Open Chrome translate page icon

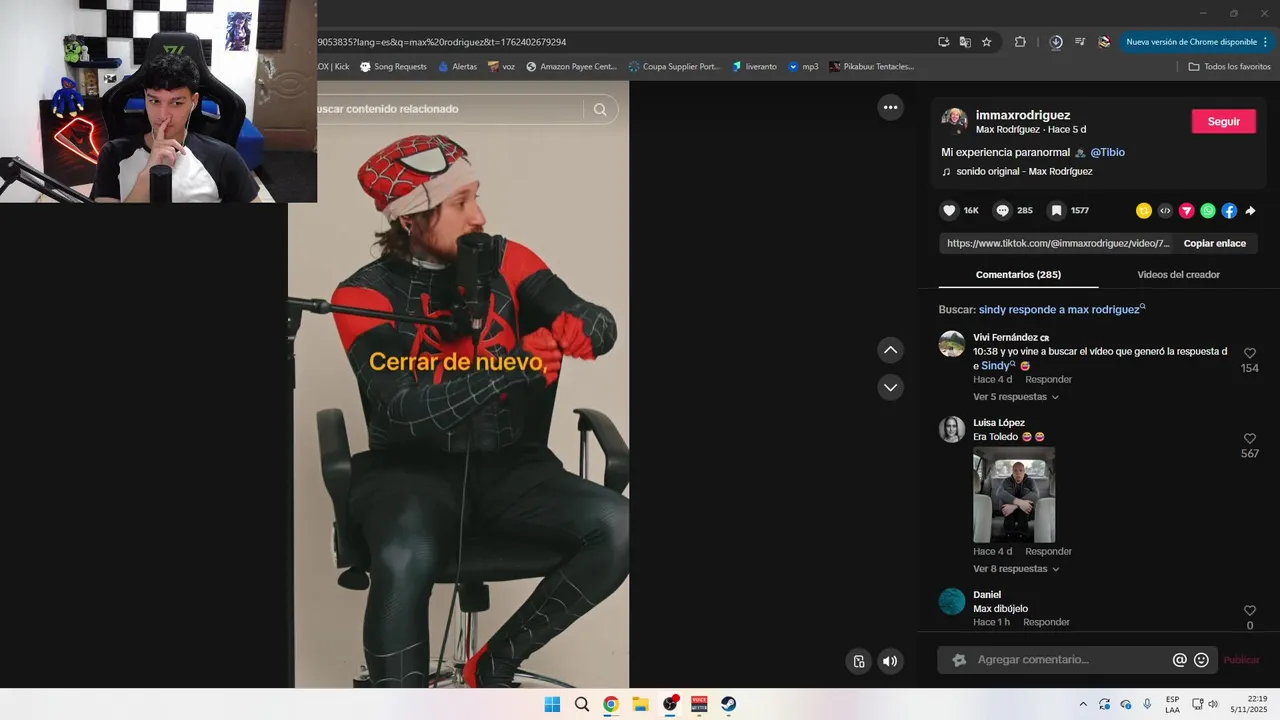[x=965, y=42]
